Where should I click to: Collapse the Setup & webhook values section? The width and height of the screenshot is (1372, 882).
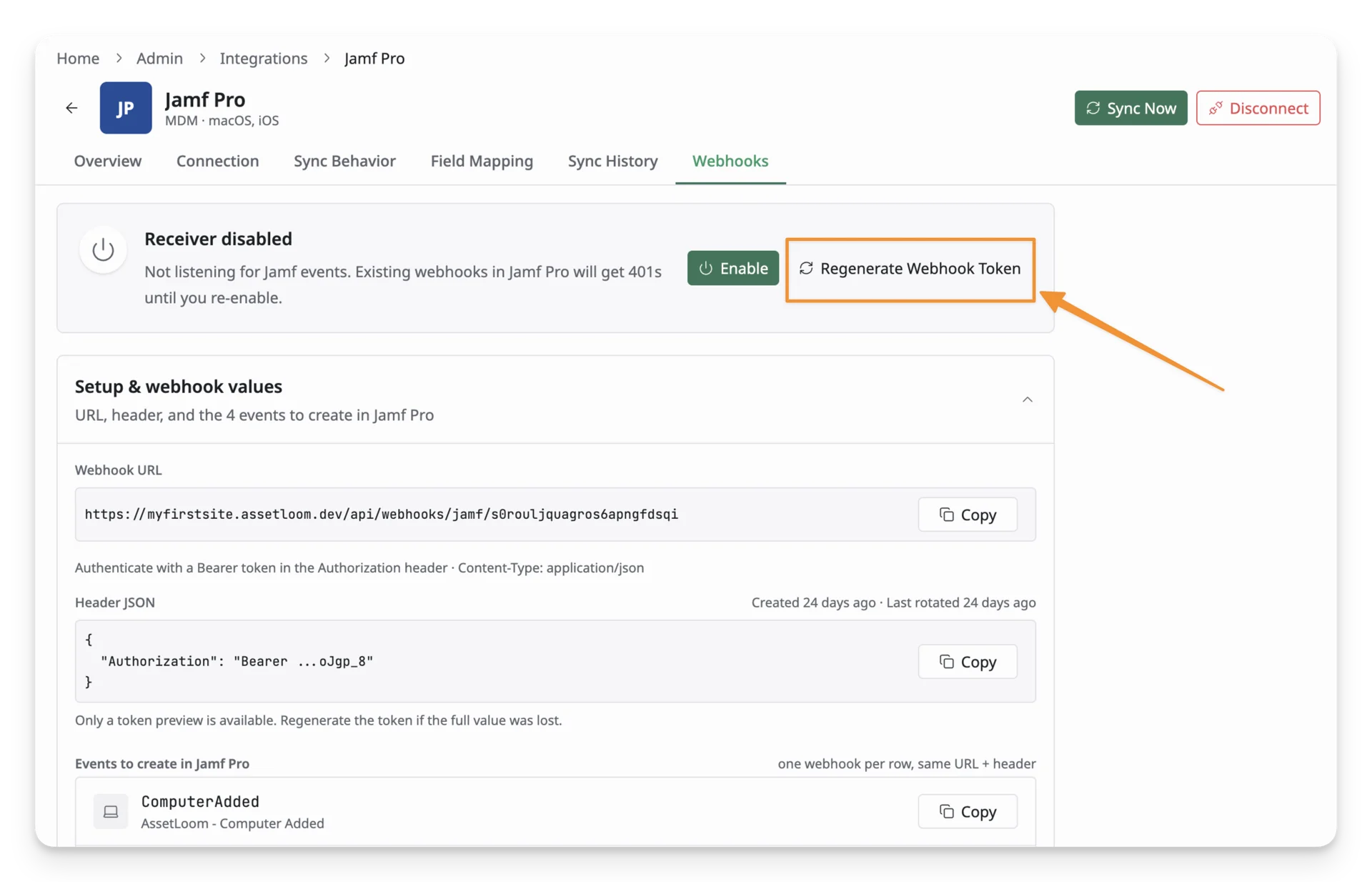pos(1027,400)
